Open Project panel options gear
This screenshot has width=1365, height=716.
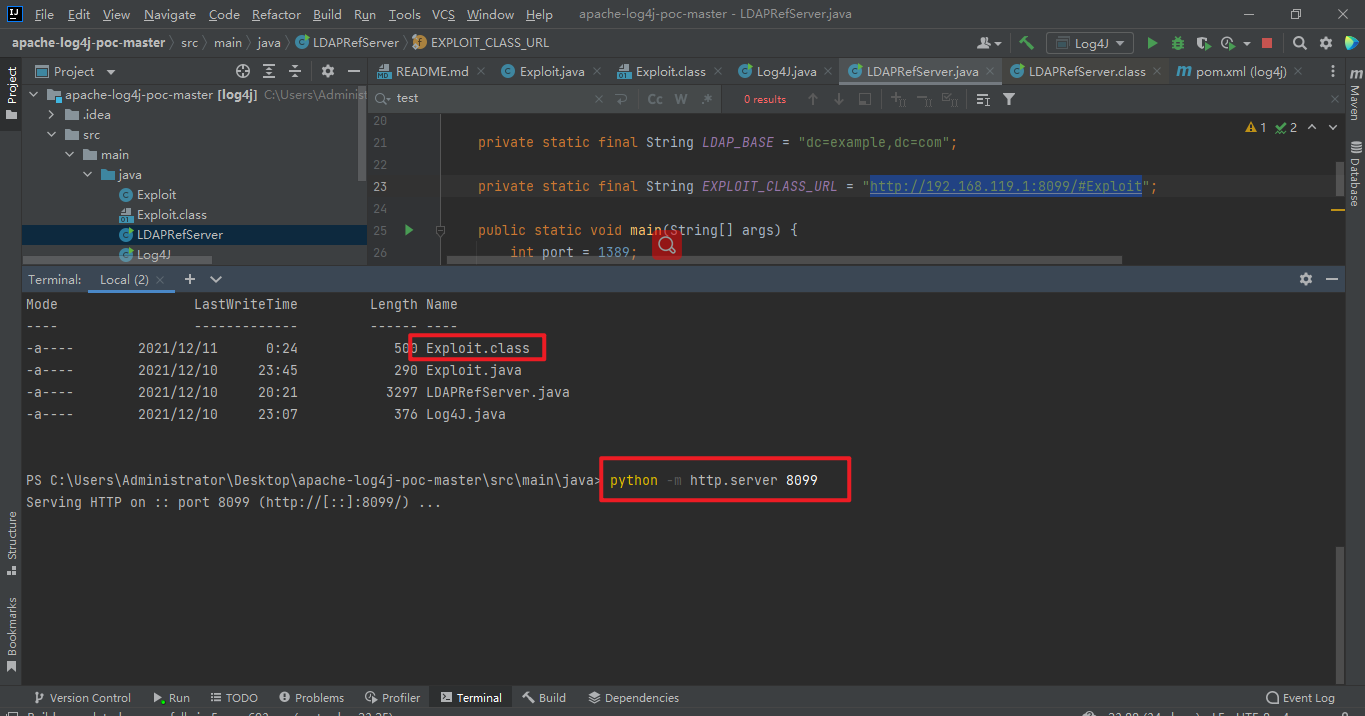pos(327,71)
